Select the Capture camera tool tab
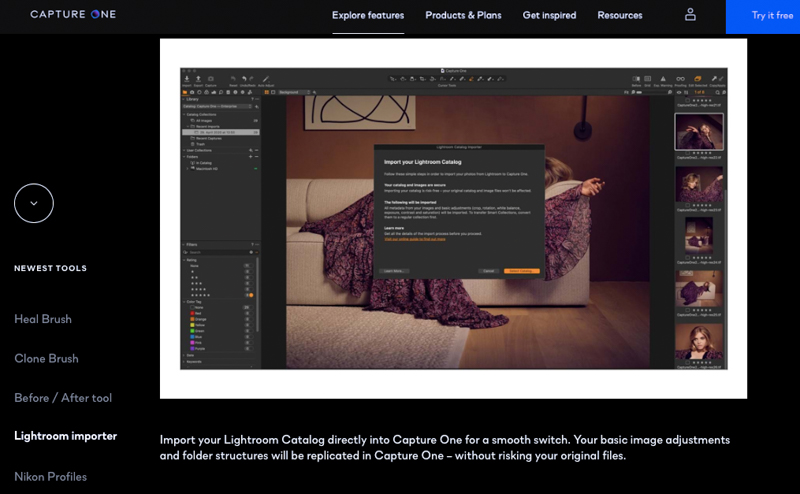 192,92
